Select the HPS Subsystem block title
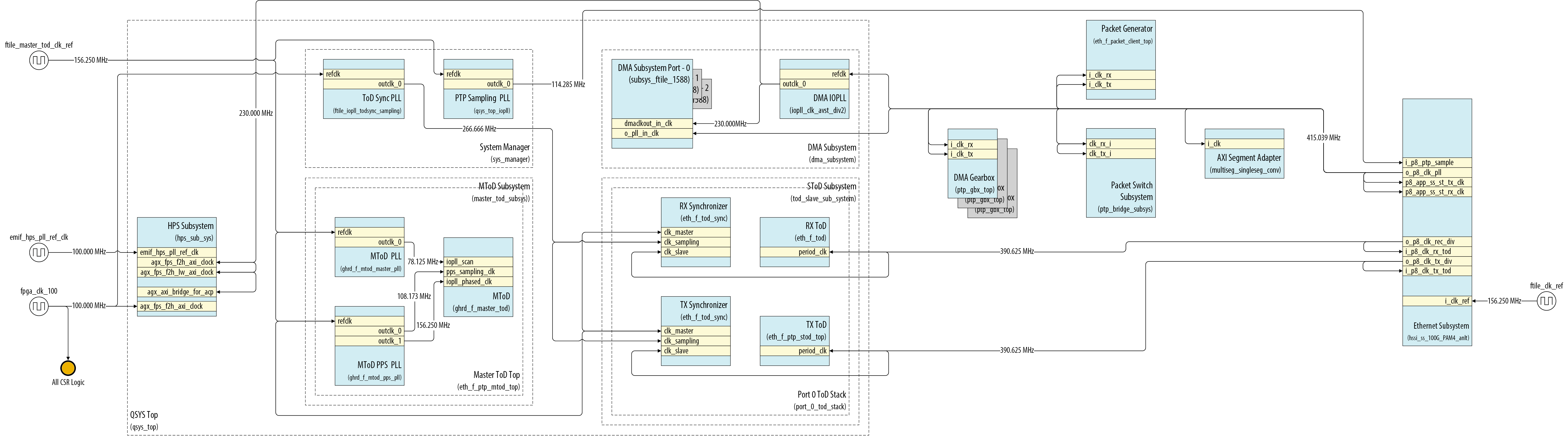 (x=190, y=226)
